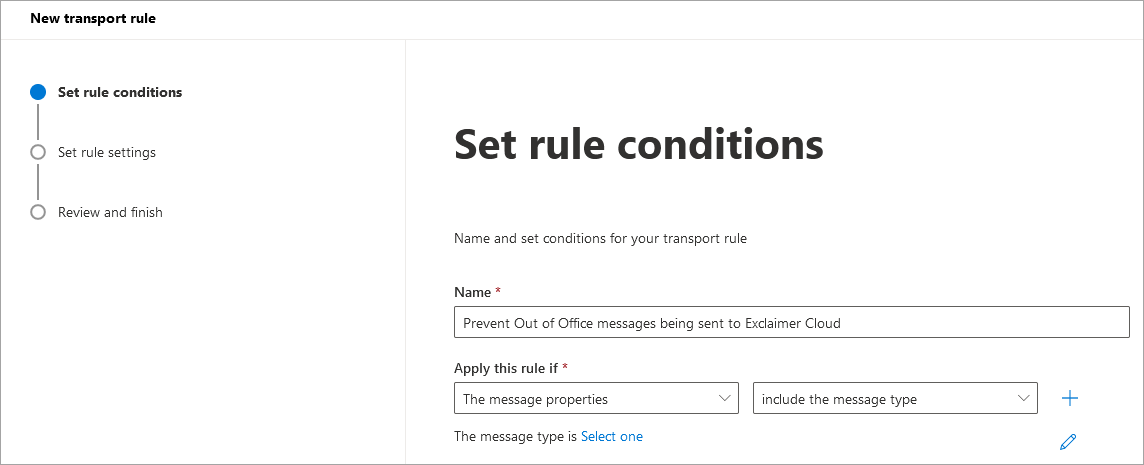Image resolution: width=1144 pixels, height=465 pixels.
Task: Click the New transport rule title
Action: [93, 18]
